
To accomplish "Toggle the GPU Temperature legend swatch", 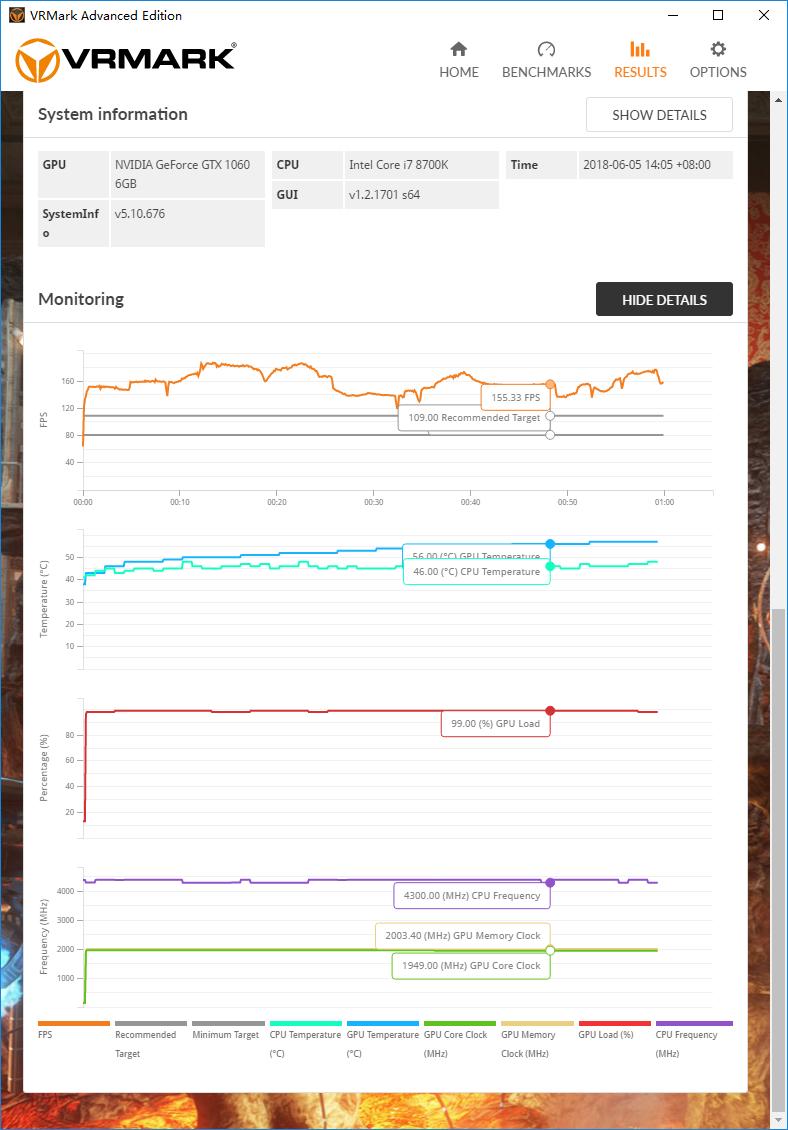I will (382, 1023).
